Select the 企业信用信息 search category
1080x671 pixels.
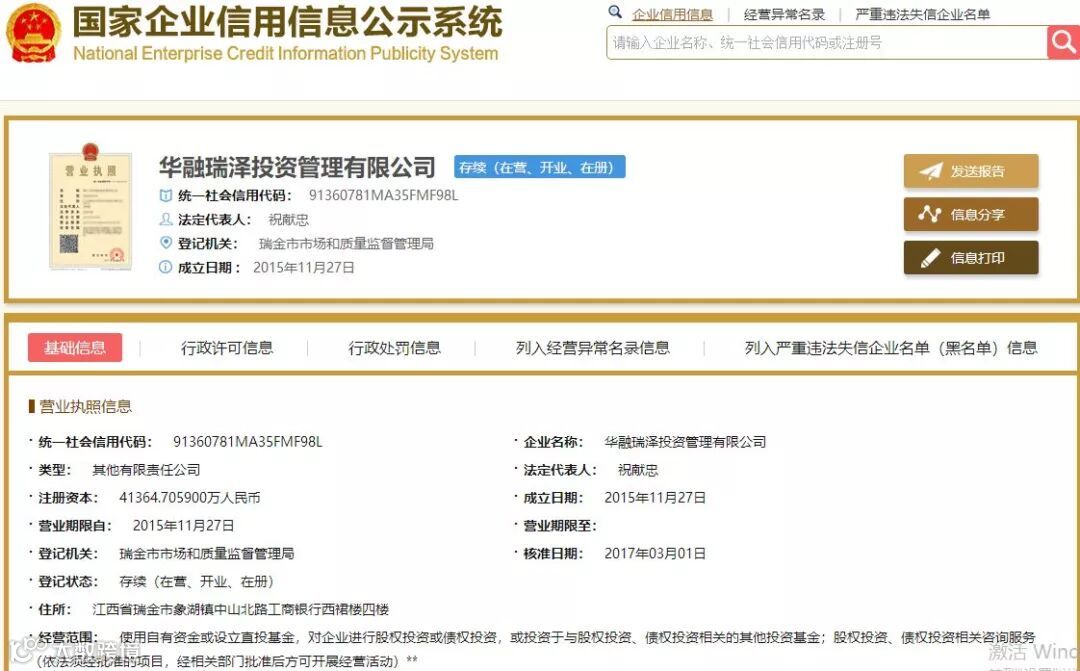(672, 14)
